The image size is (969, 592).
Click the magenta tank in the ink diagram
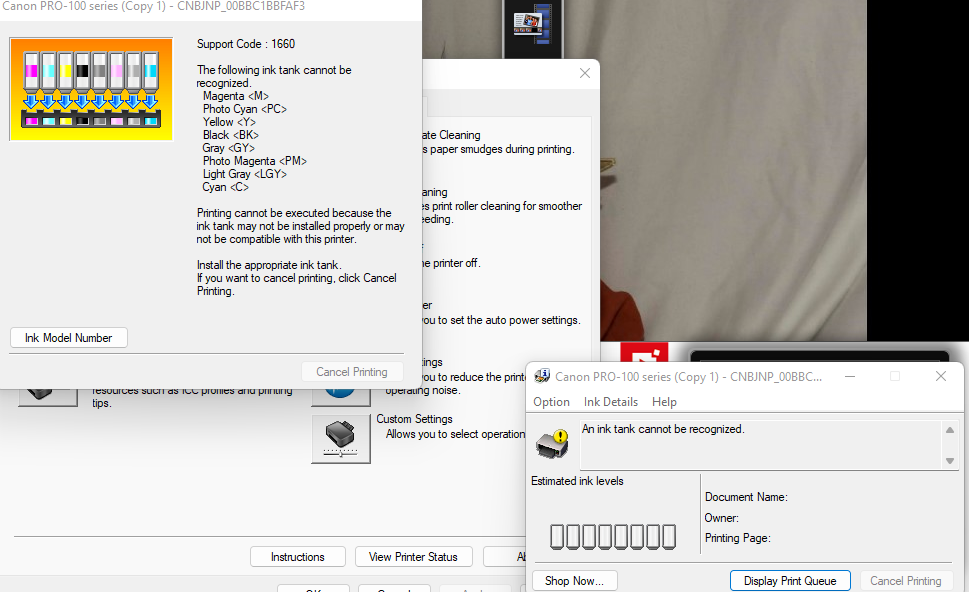[31, 70]
